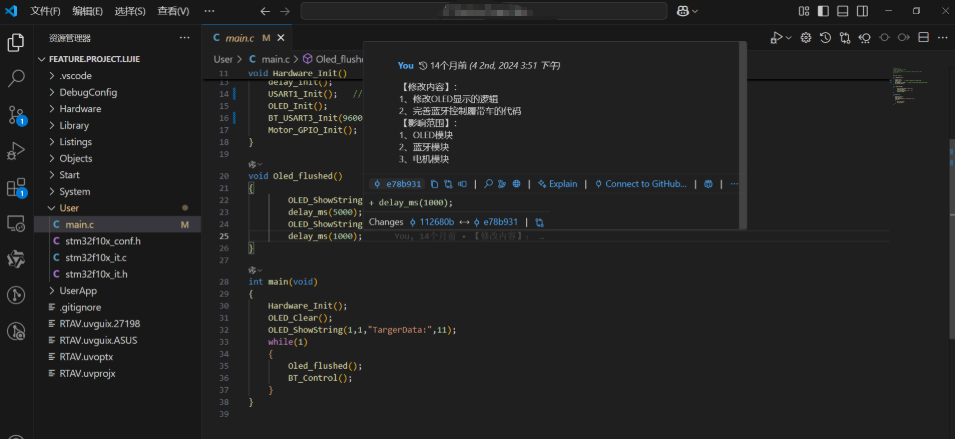The height and width of the screenshot is (439, 955).
Task: Open Copilot dropdown chevron in title bar
Action: [x=695, y=11]
